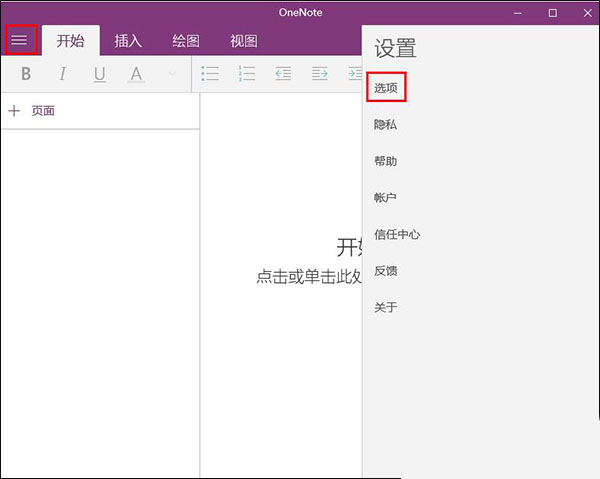Increase the paragraph indent
Screen dimensions: 600x479
[x=320, y=73]
